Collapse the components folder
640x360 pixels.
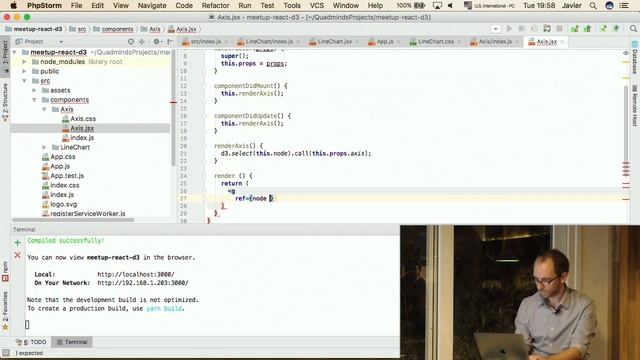pos(34,100)
